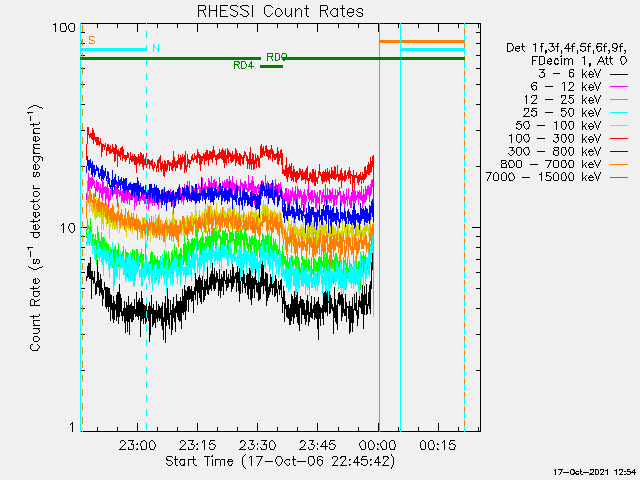Click the 100 y-axis tick label
The width and height of the screenshot is (640, 480).
tap(64, 28)
